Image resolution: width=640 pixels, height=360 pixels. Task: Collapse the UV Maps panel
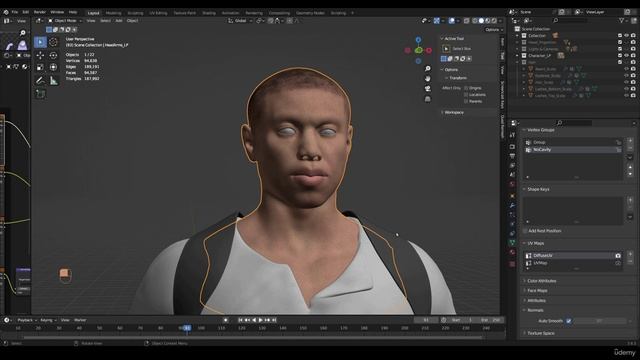(535, 243)
